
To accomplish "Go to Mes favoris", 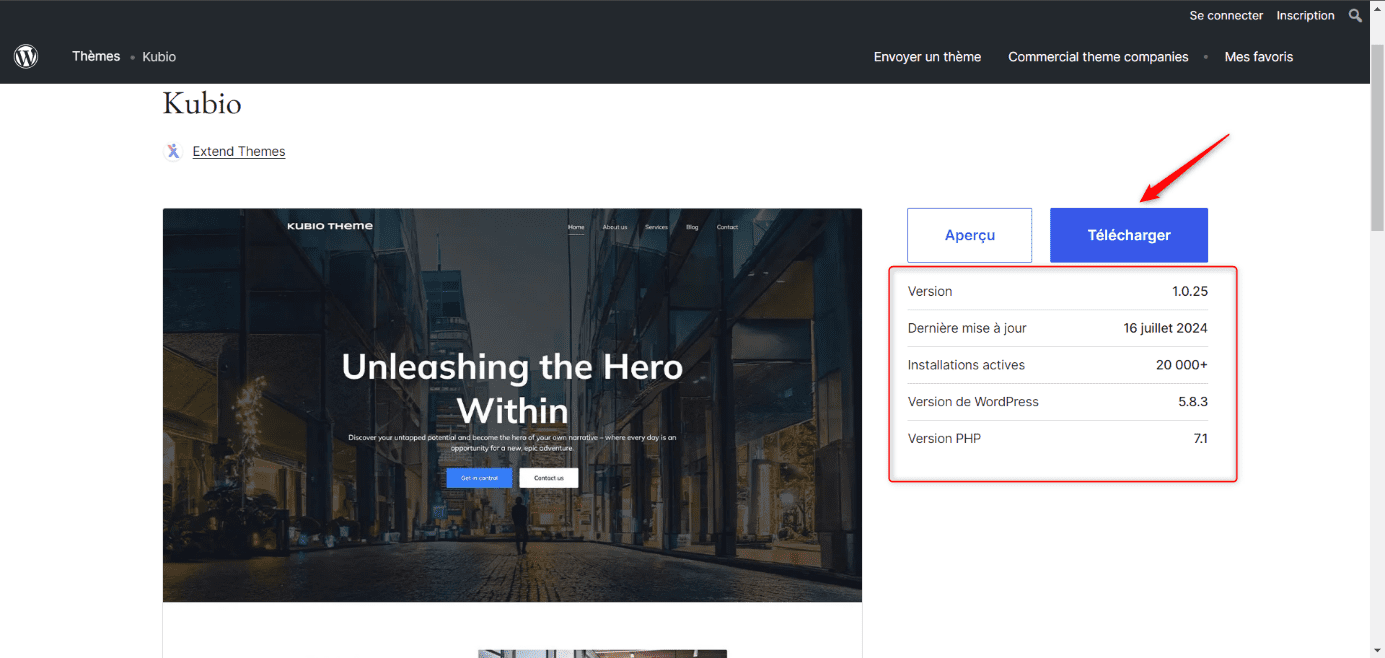I will pyautogui.click(x=1259, y=57).
